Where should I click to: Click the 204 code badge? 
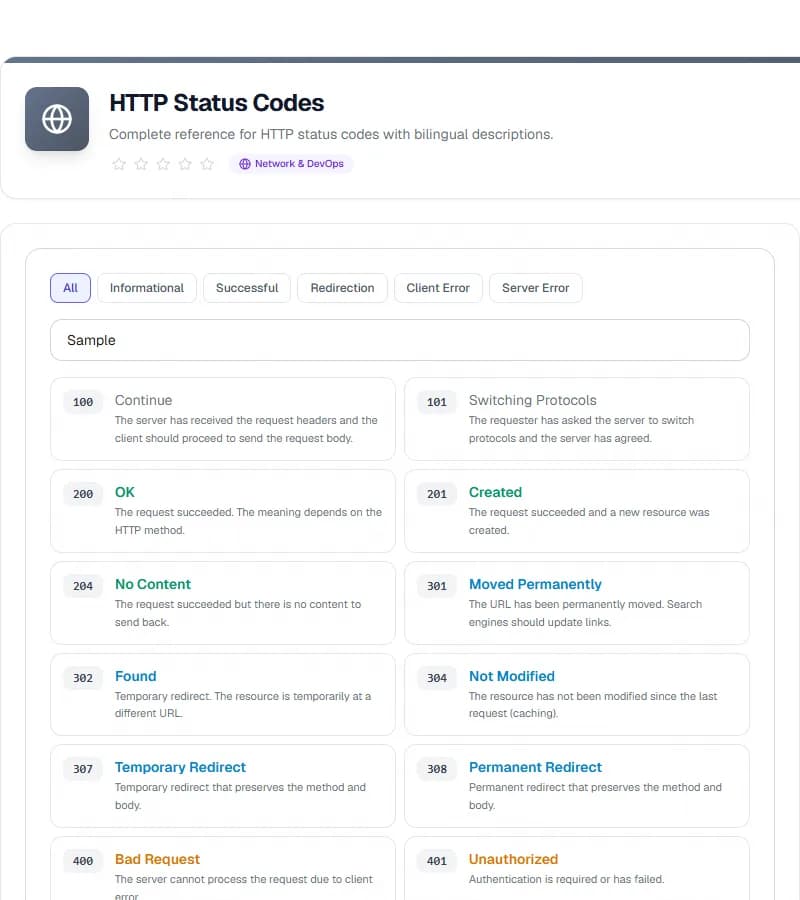point(83,585)
